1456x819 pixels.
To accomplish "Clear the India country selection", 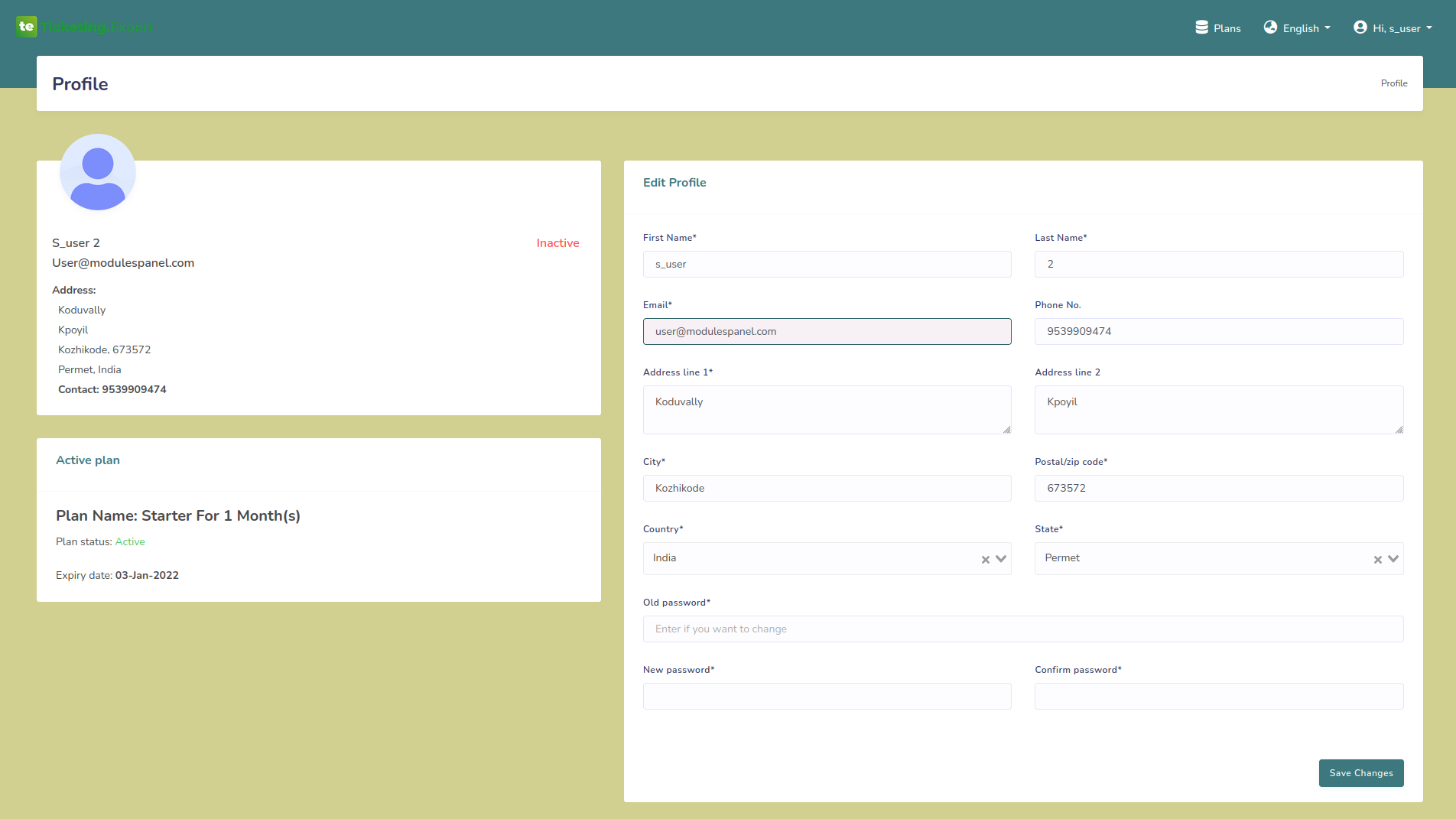I will (985, 560).
